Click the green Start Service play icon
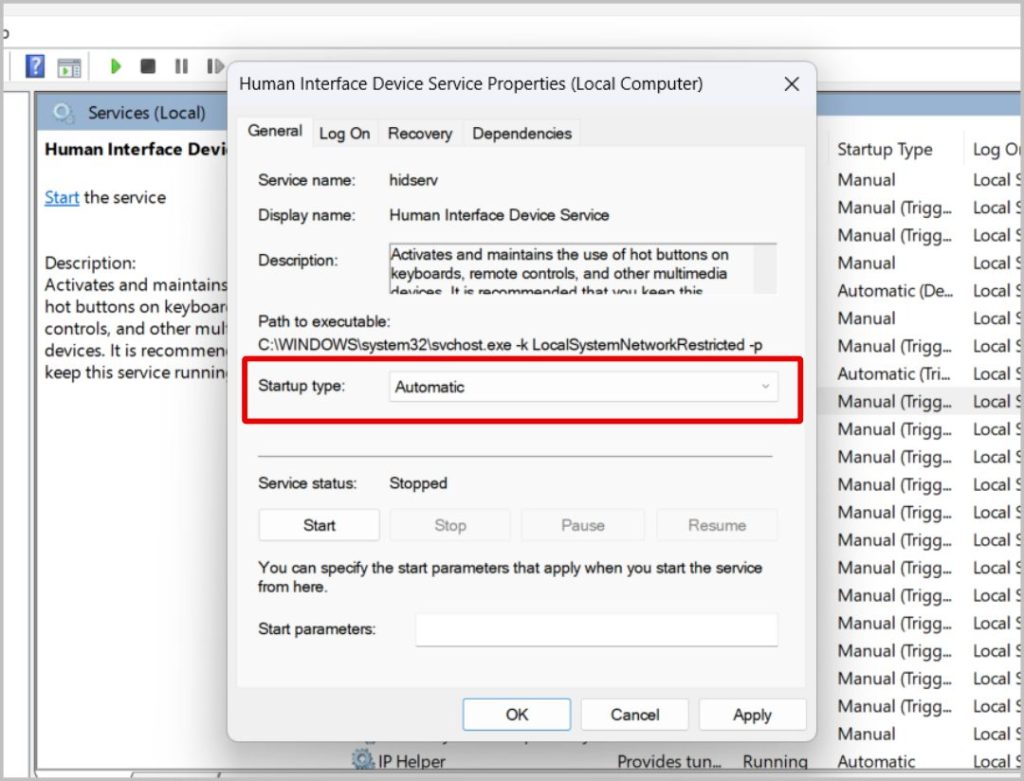This screenshot has width=1024, height=781. point(116,66)
